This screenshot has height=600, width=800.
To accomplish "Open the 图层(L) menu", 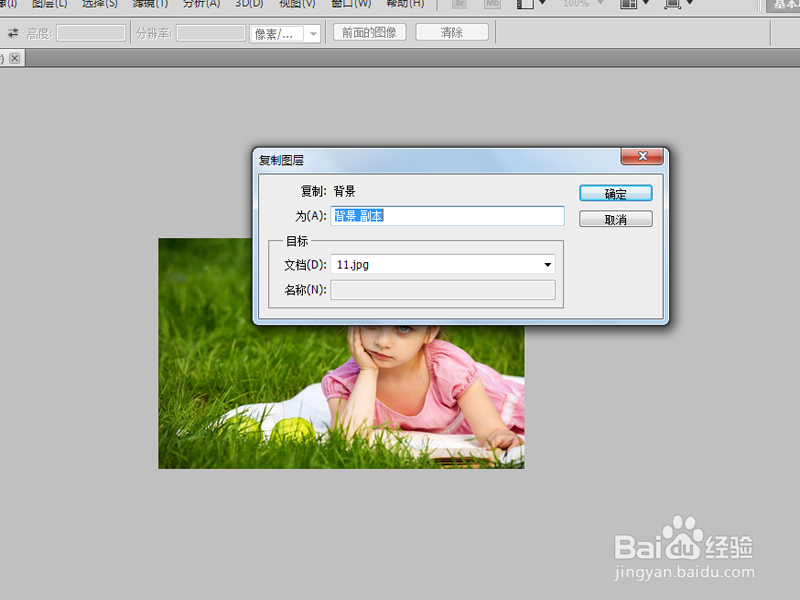I will 49,4.
